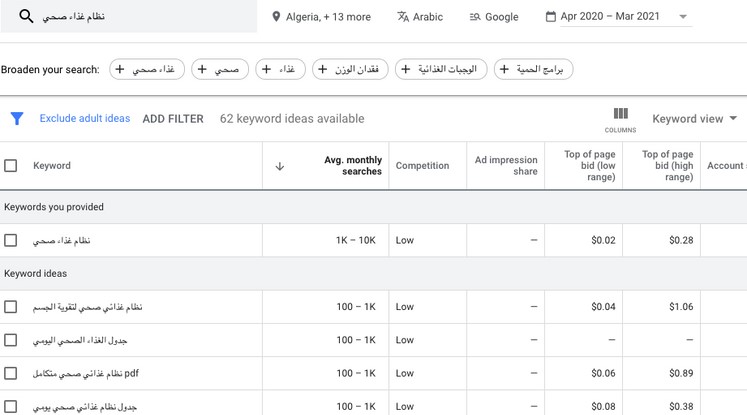
Task: Check the box for the pdf keyword row
Action: click(10, 373)
